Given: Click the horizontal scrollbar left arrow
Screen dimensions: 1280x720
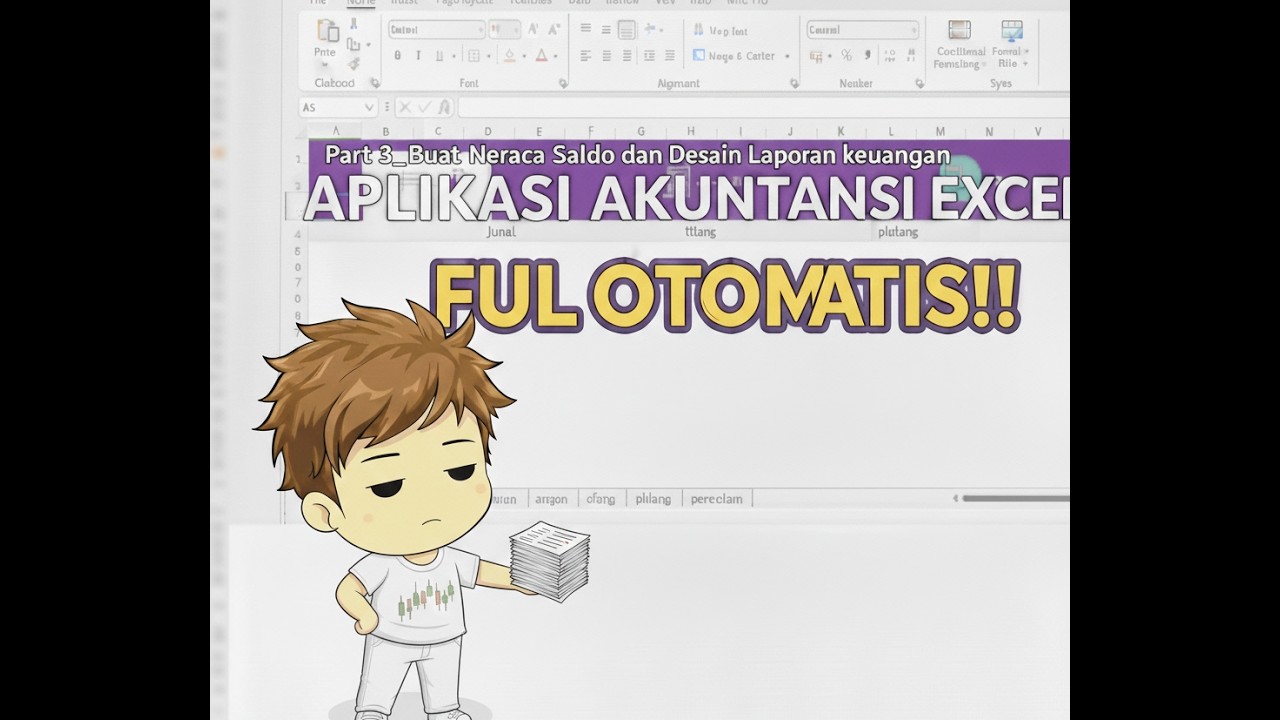Looking at the screenshot, I should (x=955, y=497).
